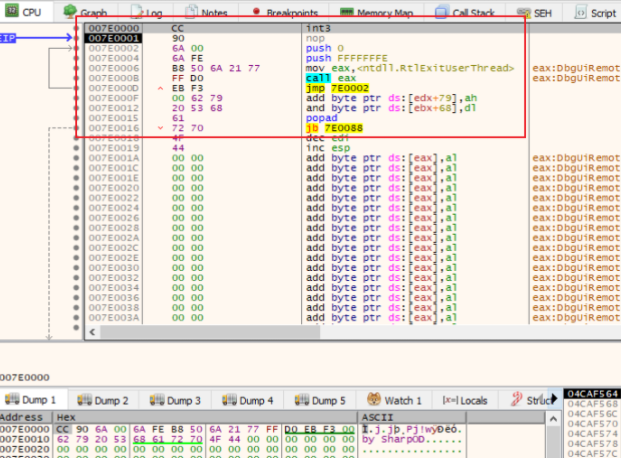Viewport: 621px width, 458px height.
Task: Click the Script page icon
Action: pos(581,12)
